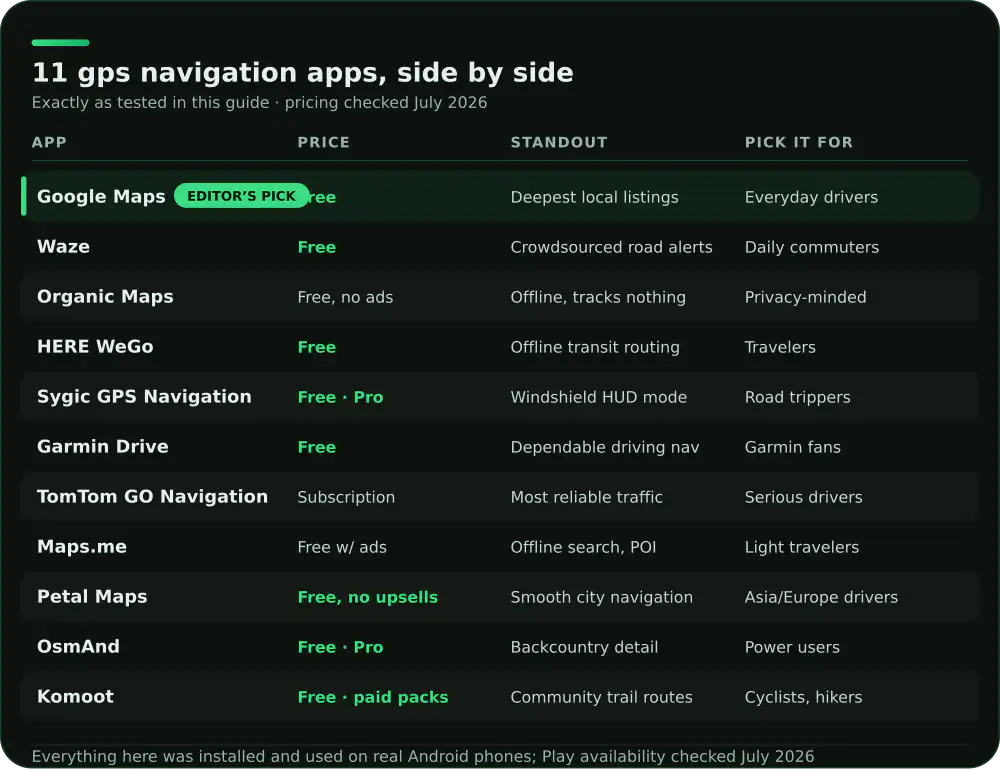Image resolution: width=1000 pixels, height=769 pixels.
Task: Click 'Dependable driving nav' cell
Action: [605, 447]
